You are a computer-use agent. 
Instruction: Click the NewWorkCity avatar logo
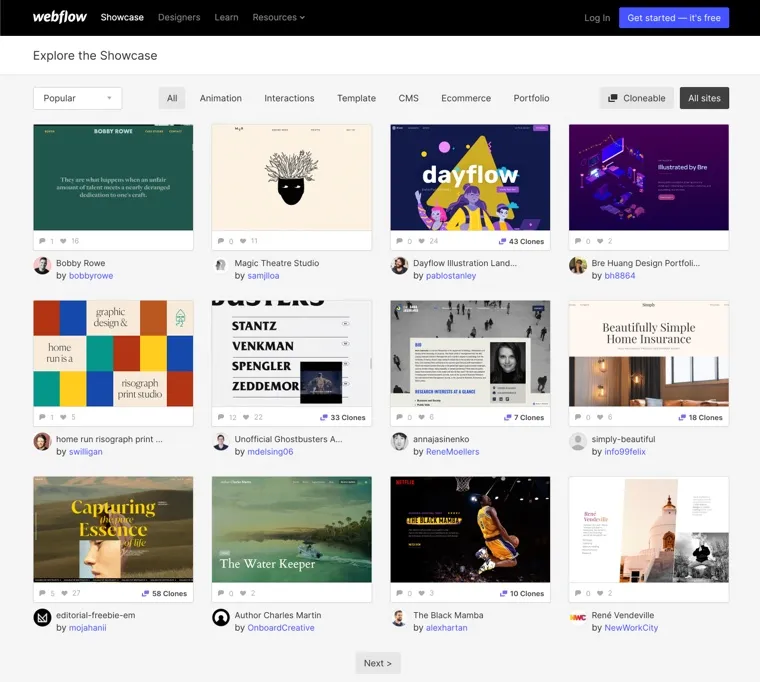(578, 618)
